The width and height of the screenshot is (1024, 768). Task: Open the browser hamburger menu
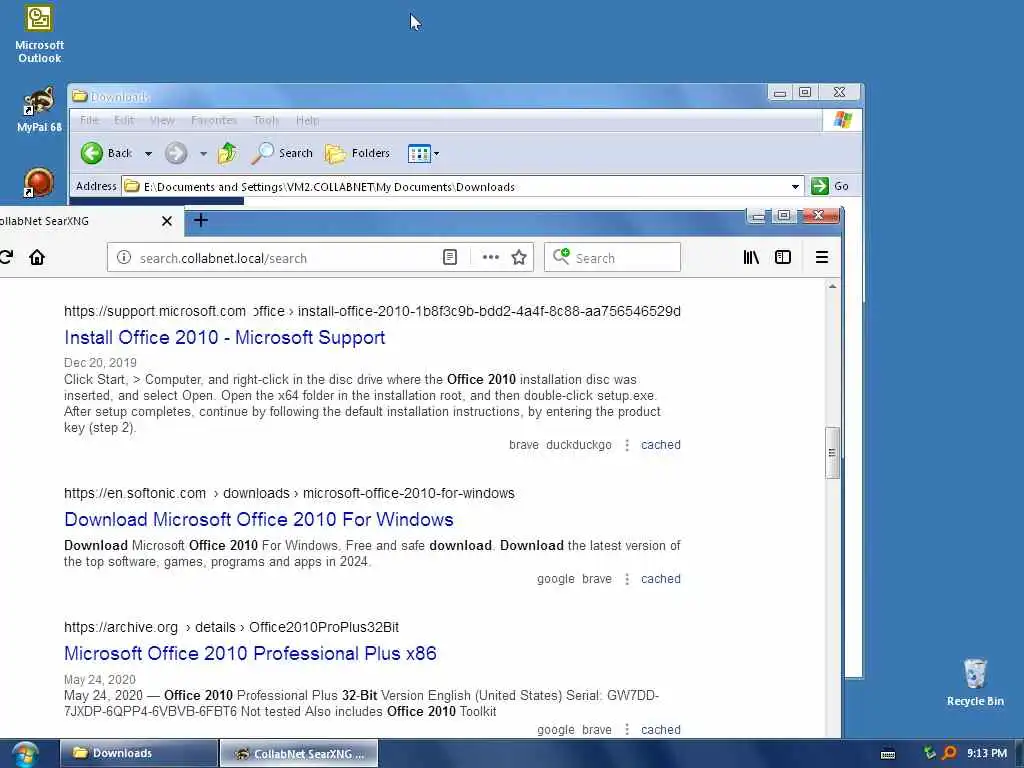pos(822,257)
